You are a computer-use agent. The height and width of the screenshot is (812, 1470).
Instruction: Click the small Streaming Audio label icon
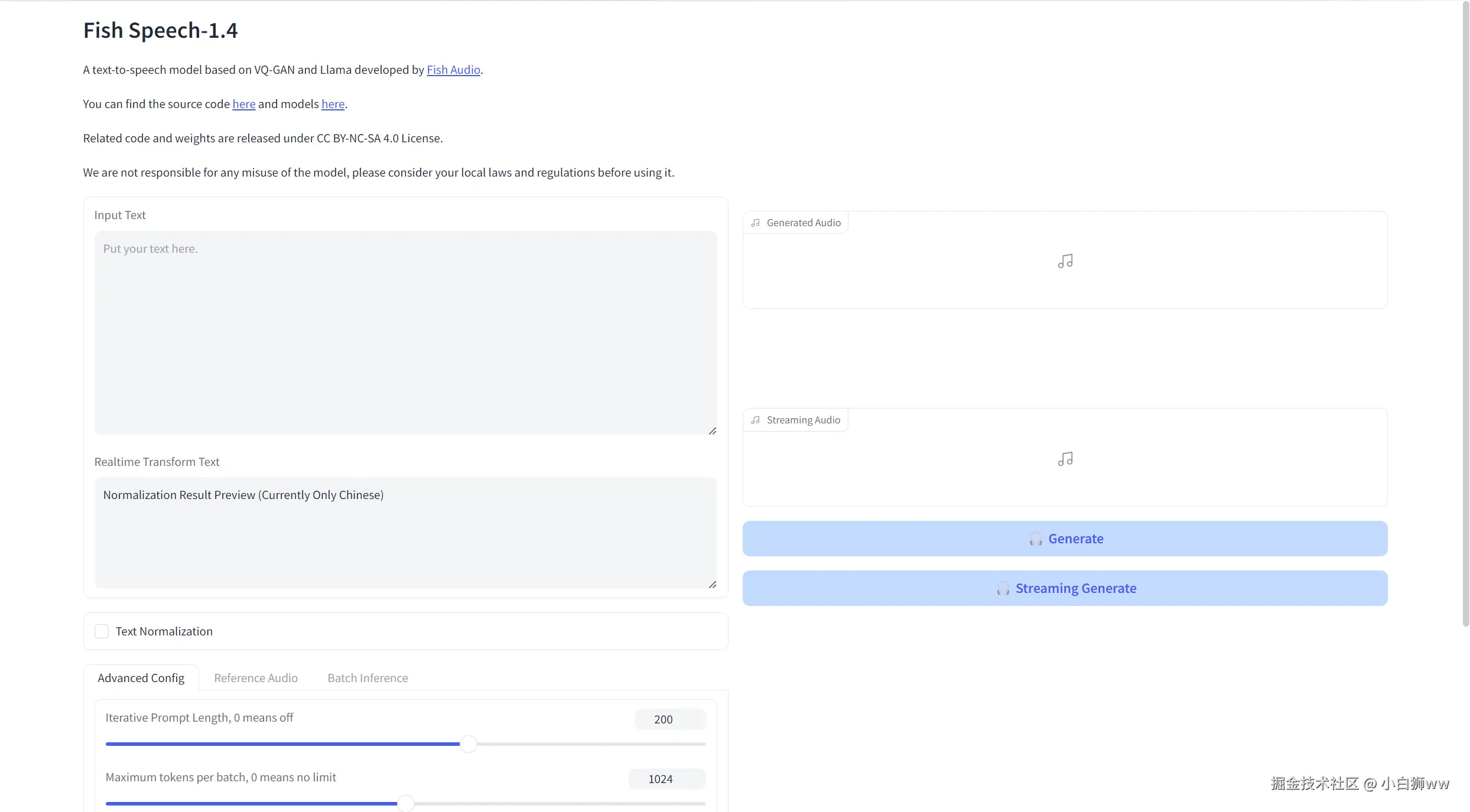point(756,420)
